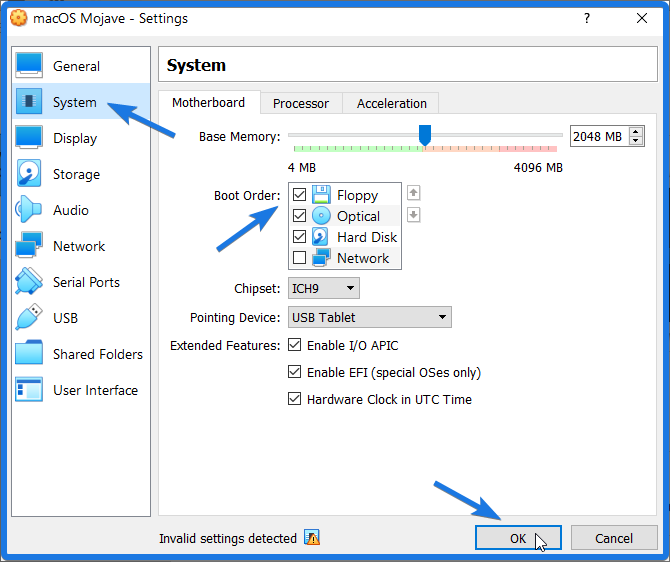Toggle Enable EFI checkbox

294,372
